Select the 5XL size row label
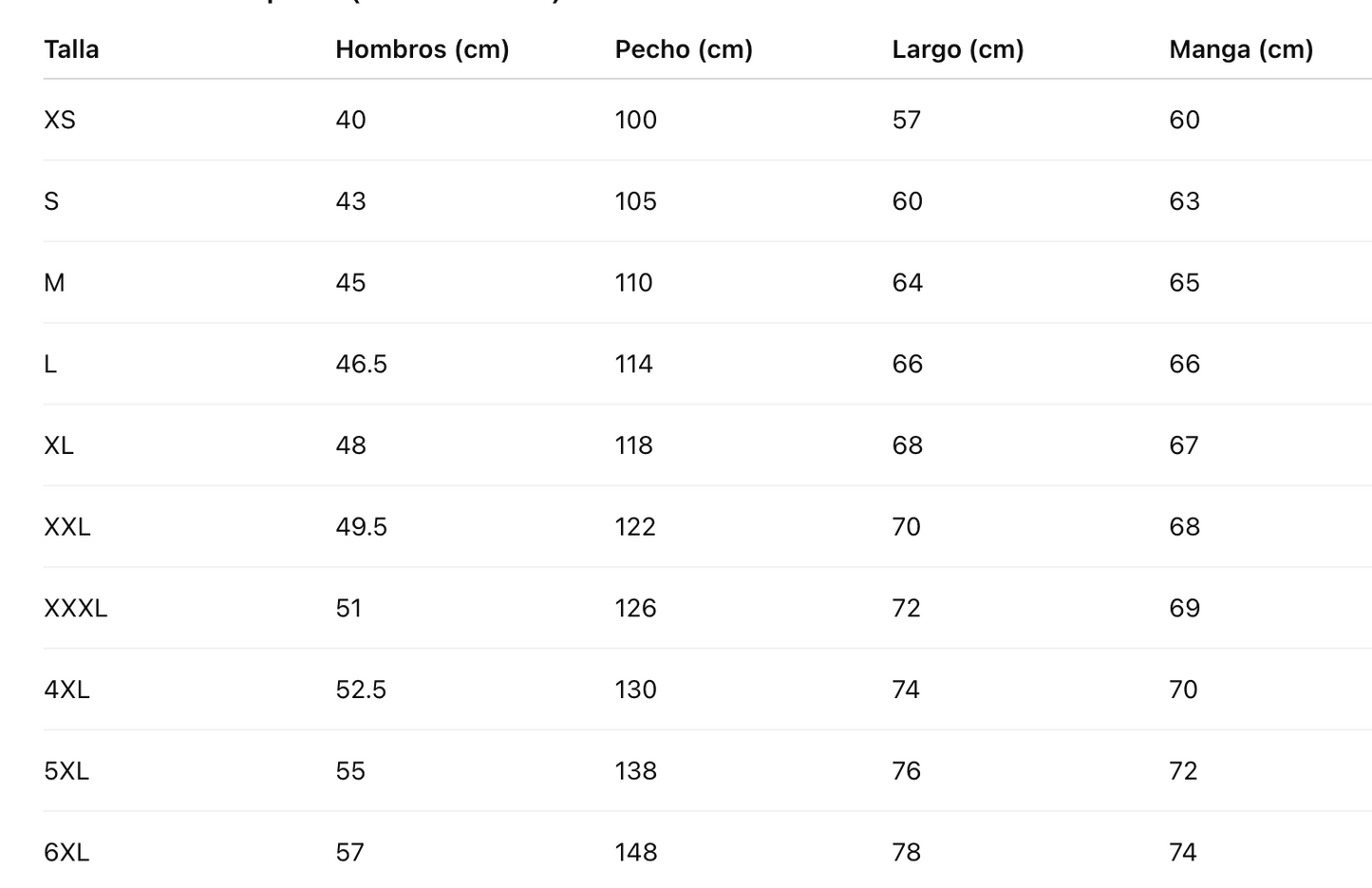The width and height of the screenshot is (1372, 888). [66, 771]
